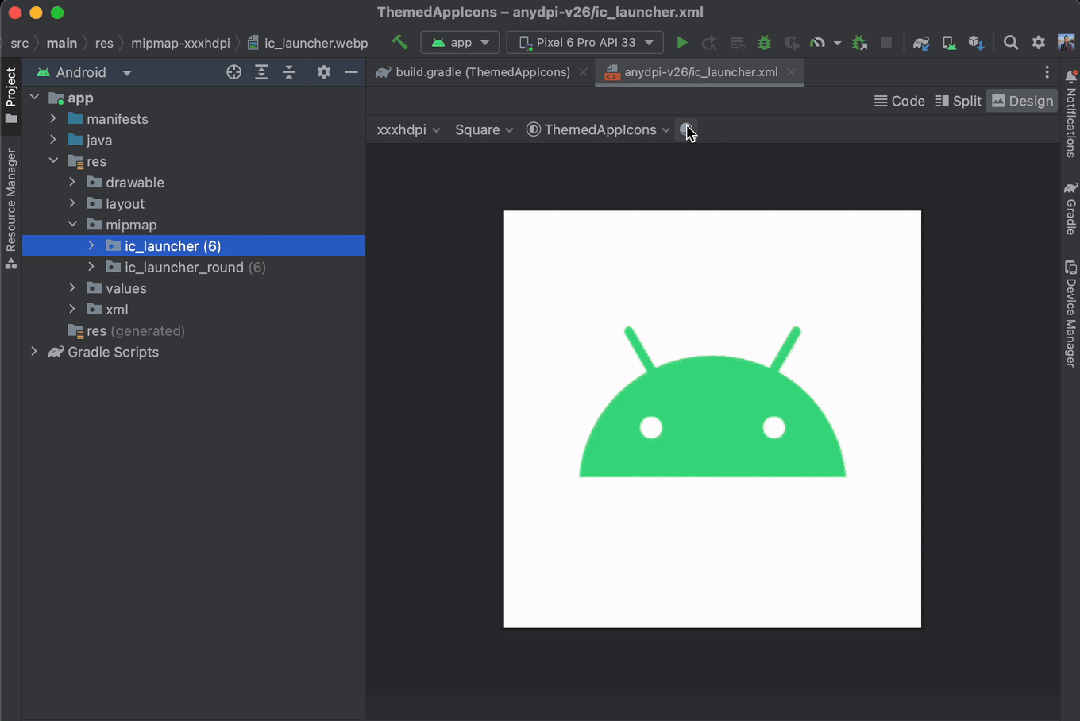Screen dimensions: 1080x721
Task: Click the Search Everywhere magnifier icon
Action: tap(1010, 43)
